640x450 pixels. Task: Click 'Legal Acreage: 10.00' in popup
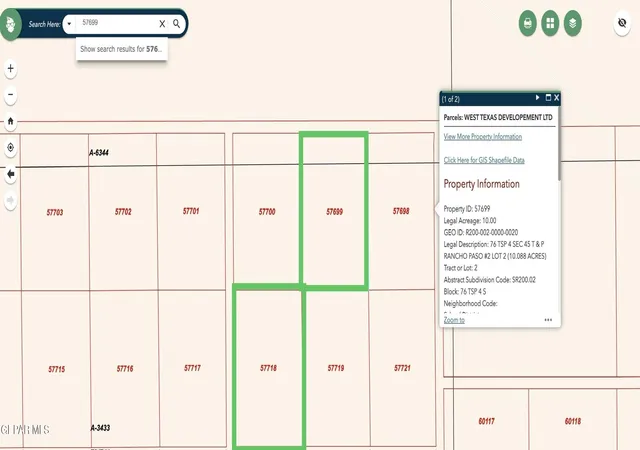(470, 221)
